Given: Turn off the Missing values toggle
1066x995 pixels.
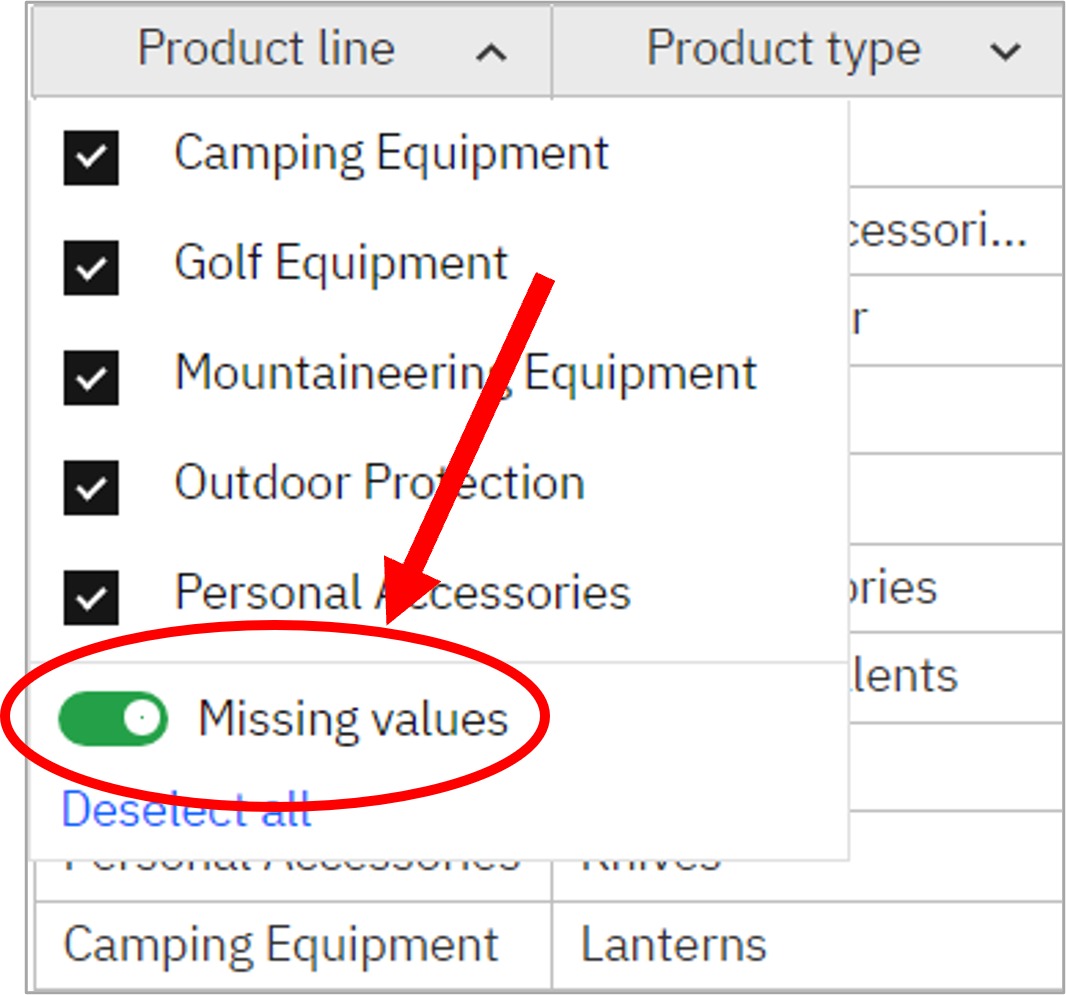Looking at the screenshot, I should (x=113, y=718).
